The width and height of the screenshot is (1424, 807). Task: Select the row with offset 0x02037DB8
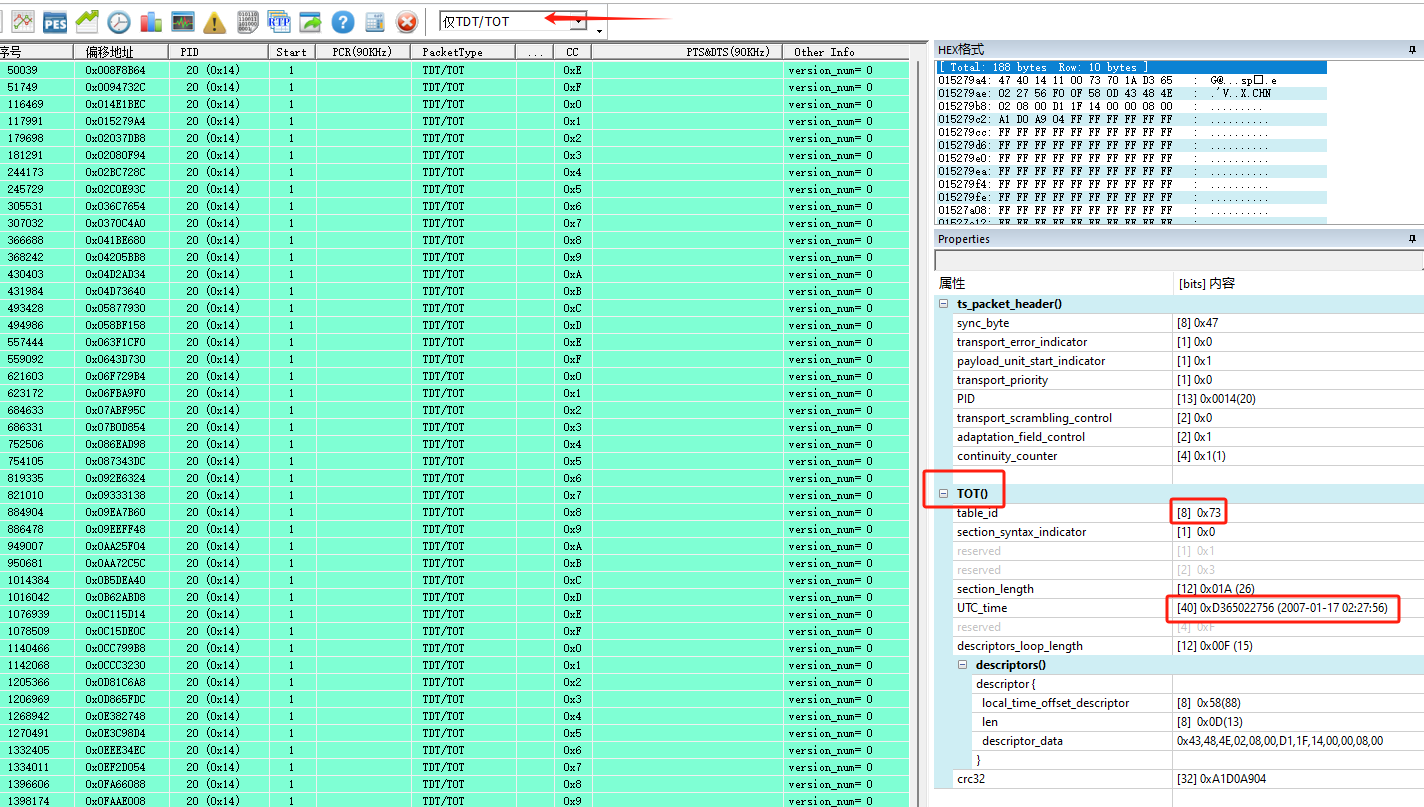point(454,138)
